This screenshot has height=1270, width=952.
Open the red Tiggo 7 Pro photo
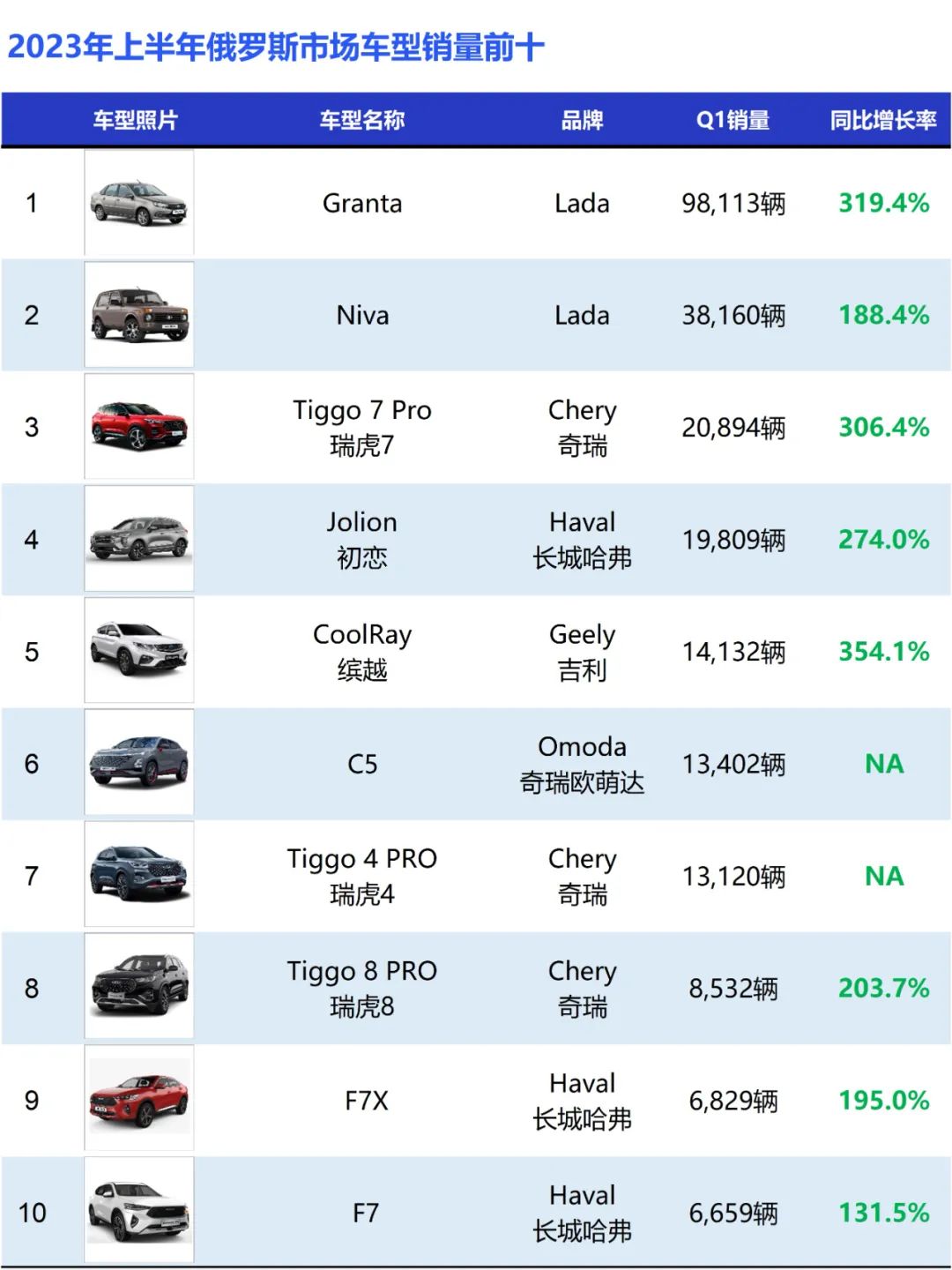click(x=139, y=427)
